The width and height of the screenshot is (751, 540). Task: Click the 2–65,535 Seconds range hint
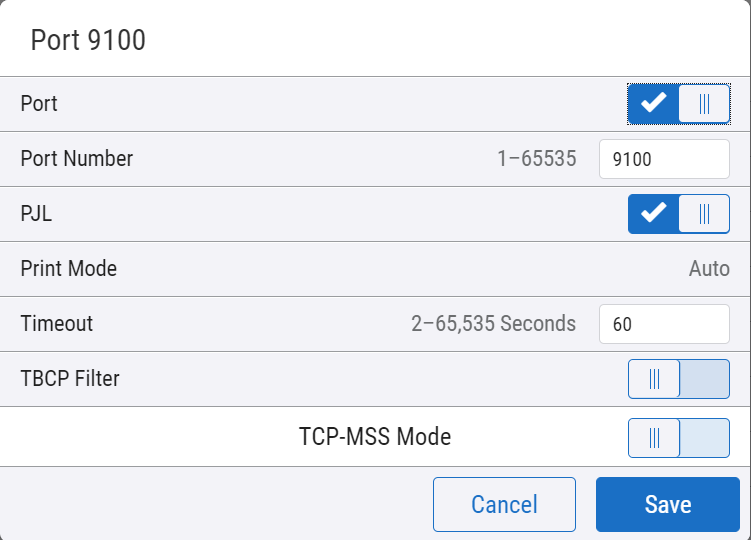493,324
